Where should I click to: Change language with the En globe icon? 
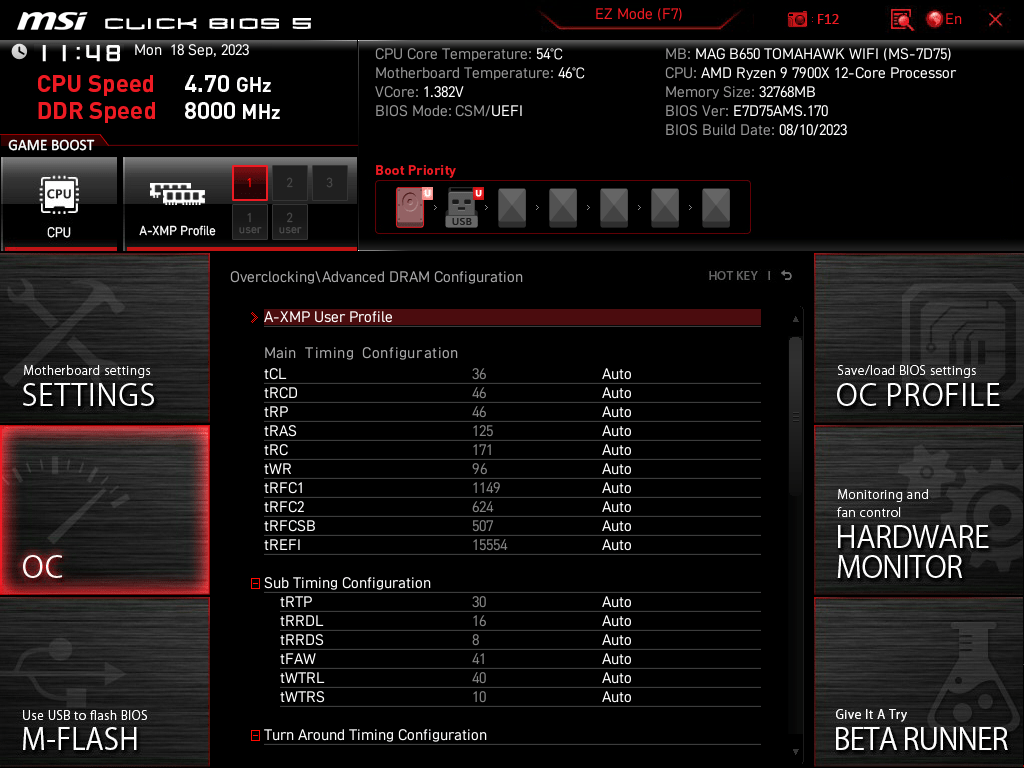click(x=944, y=20)
